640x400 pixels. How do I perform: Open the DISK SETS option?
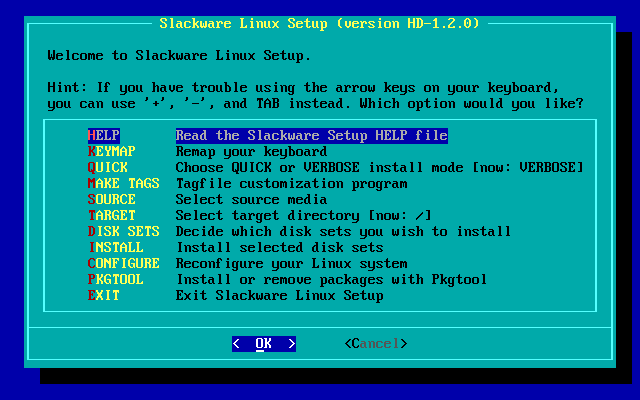pos(123,231)
